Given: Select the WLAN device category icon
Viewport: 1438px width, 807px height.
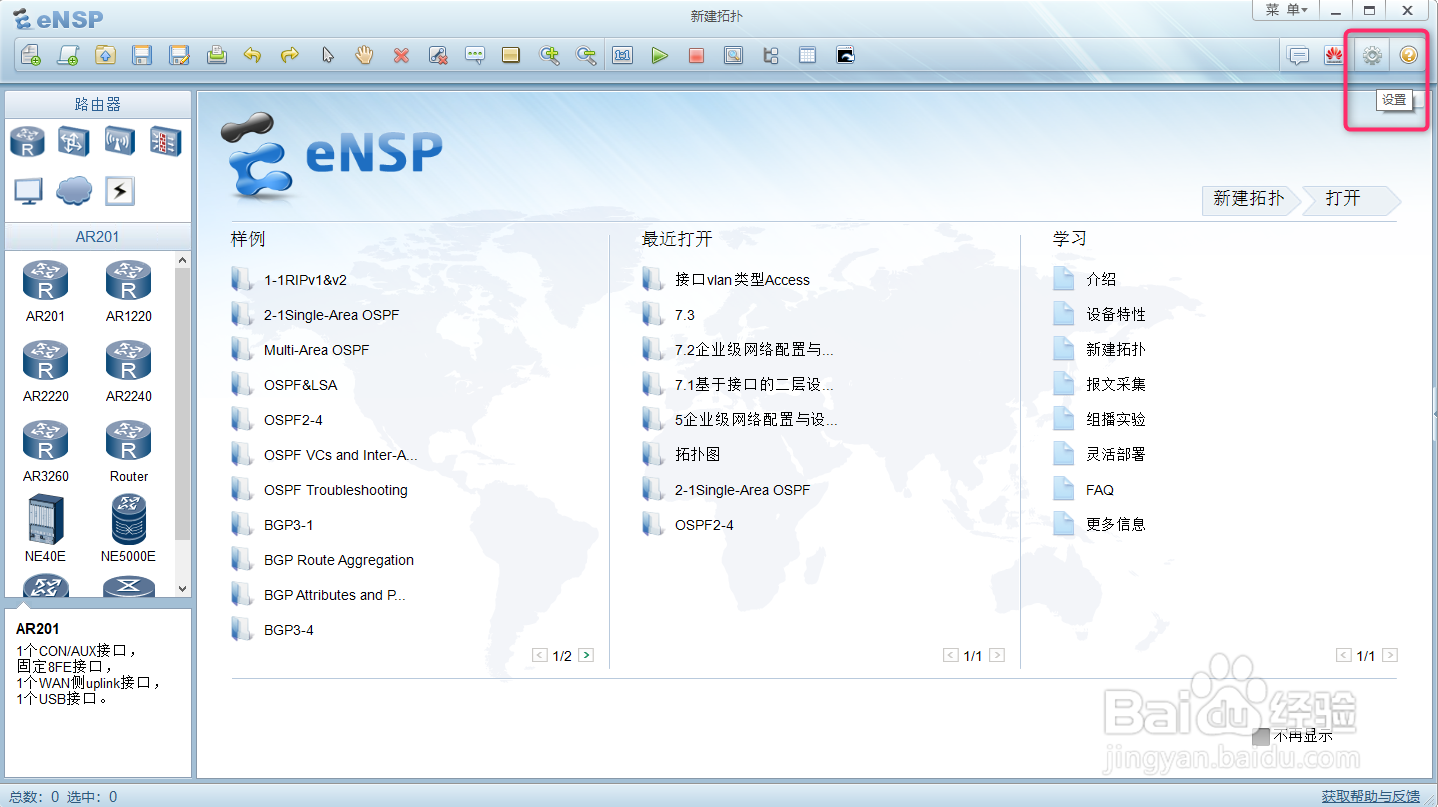Looking at the screenshot, I should [x=119, y=141].
